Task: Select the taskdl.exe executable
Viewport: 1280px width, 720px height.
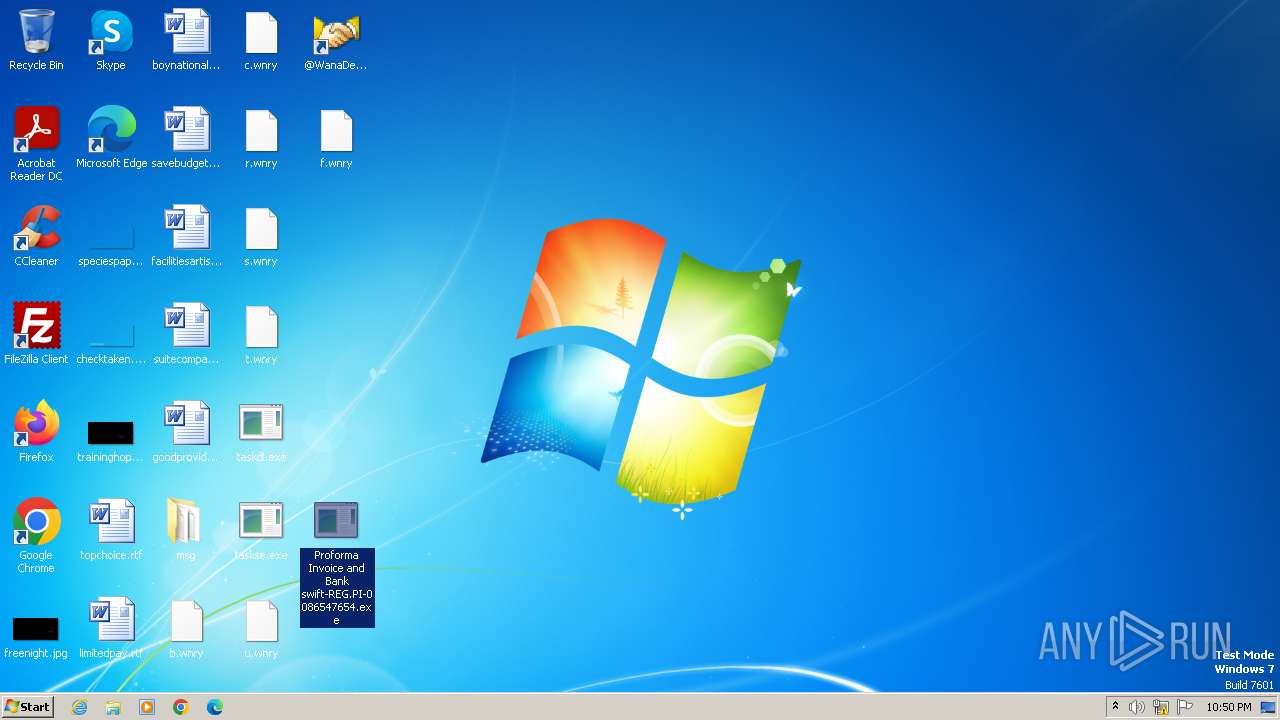Action: (261, 432)
